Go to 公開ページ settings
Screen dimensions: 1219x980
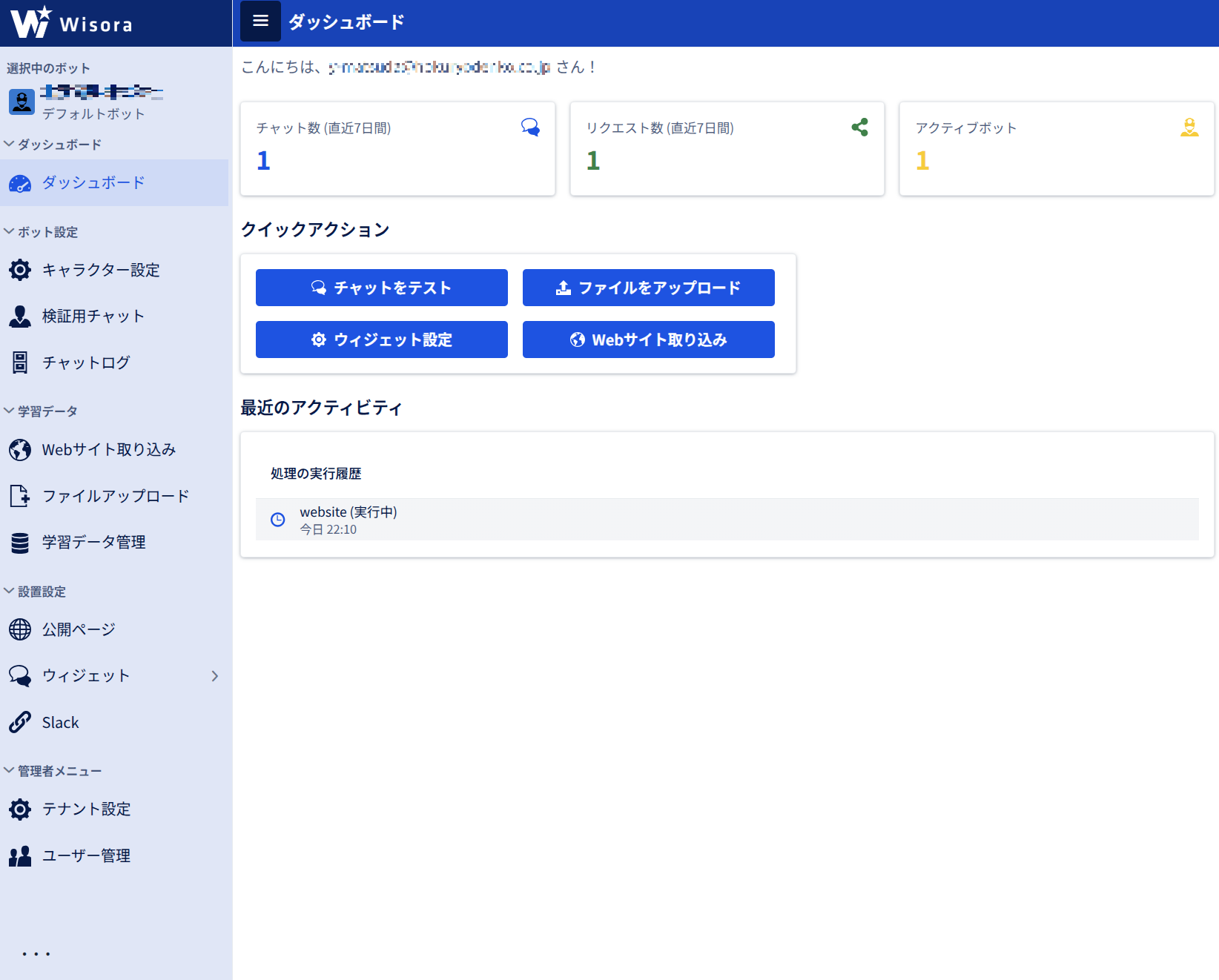point(114,629)
